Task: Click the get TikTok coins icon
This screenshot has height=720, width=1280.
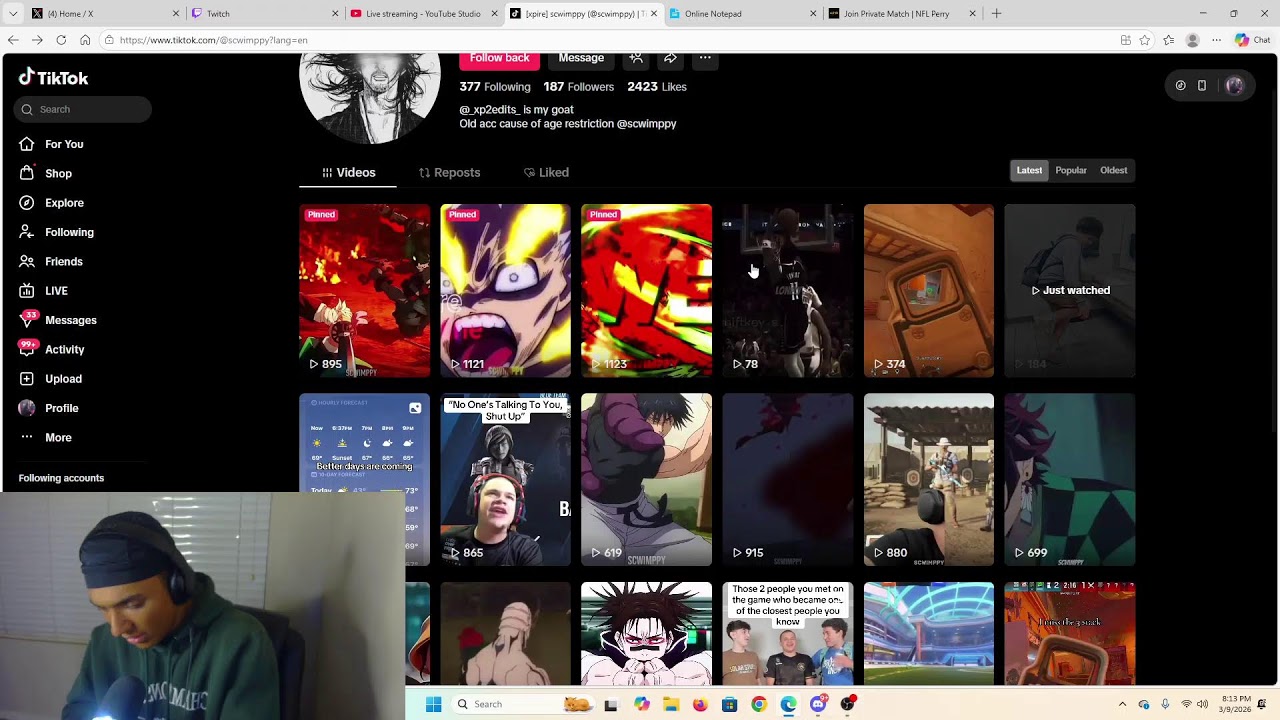Action: (1180, 86)
